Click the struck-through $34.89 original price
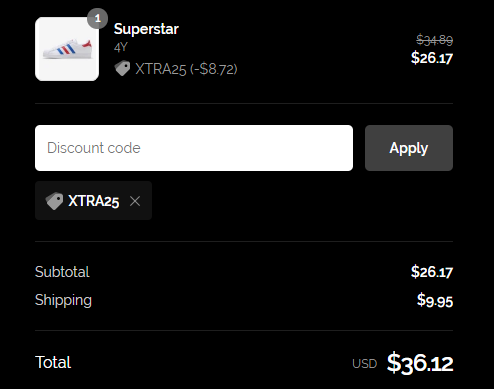This screenshot has width=494, height=389. tap(434, 40)
